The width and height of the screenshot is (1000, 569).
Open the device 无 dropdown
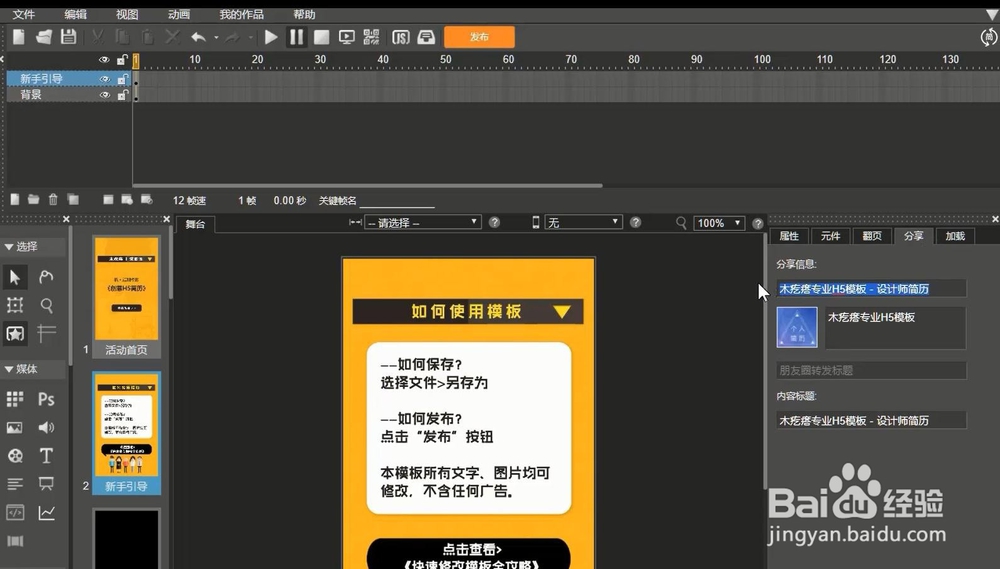click(583, 223)
